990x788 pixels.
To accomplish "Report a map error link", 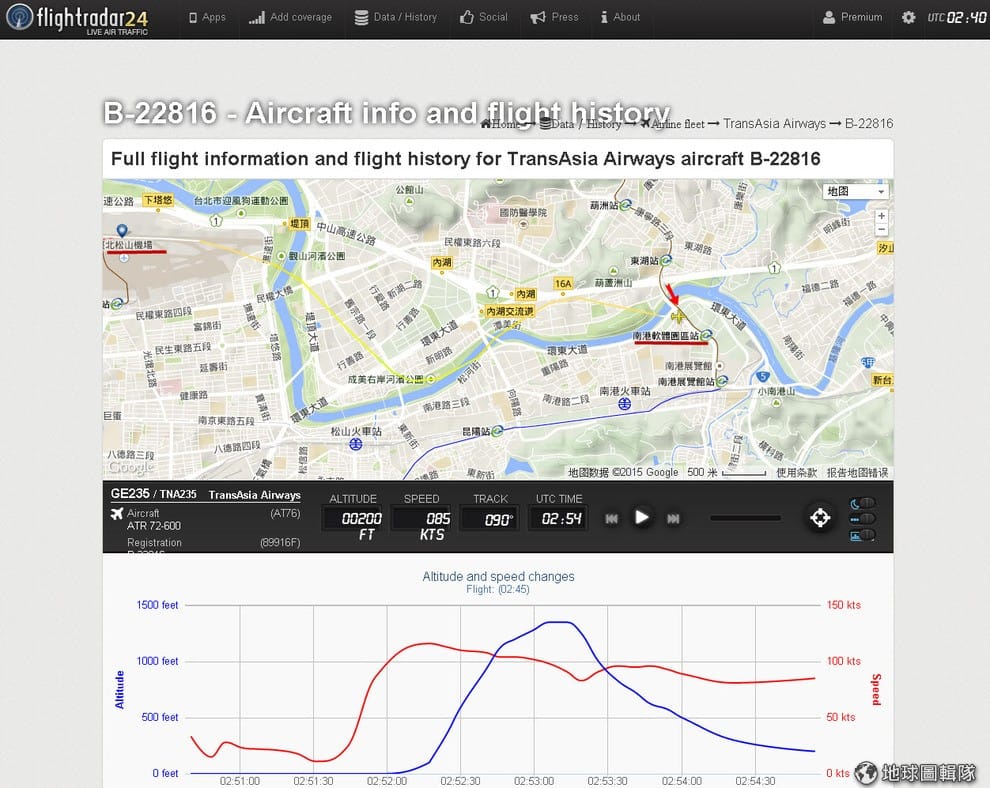I will 857,472.
